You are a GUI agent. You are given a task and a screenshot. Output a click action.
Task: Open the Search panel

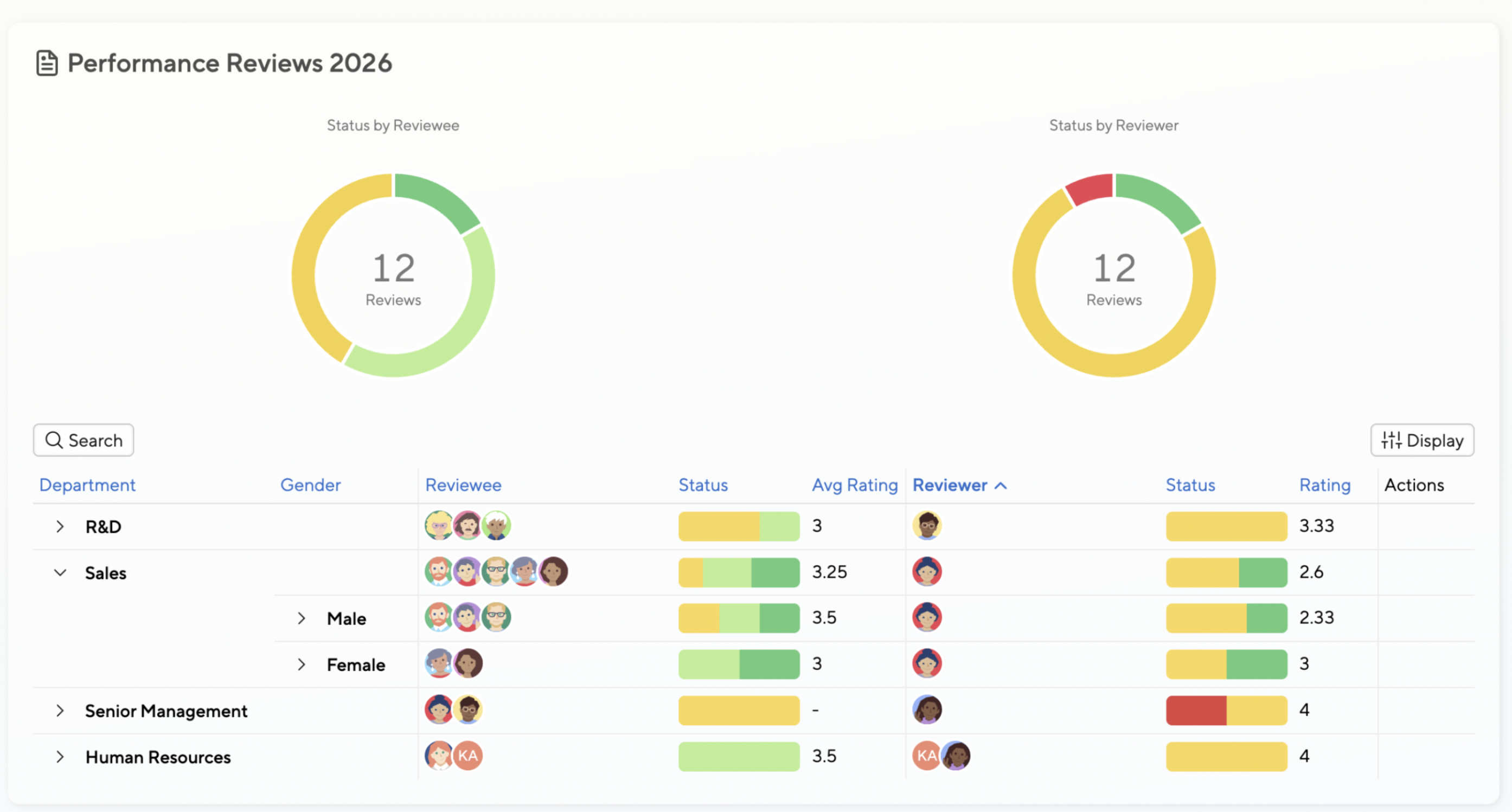83,440
